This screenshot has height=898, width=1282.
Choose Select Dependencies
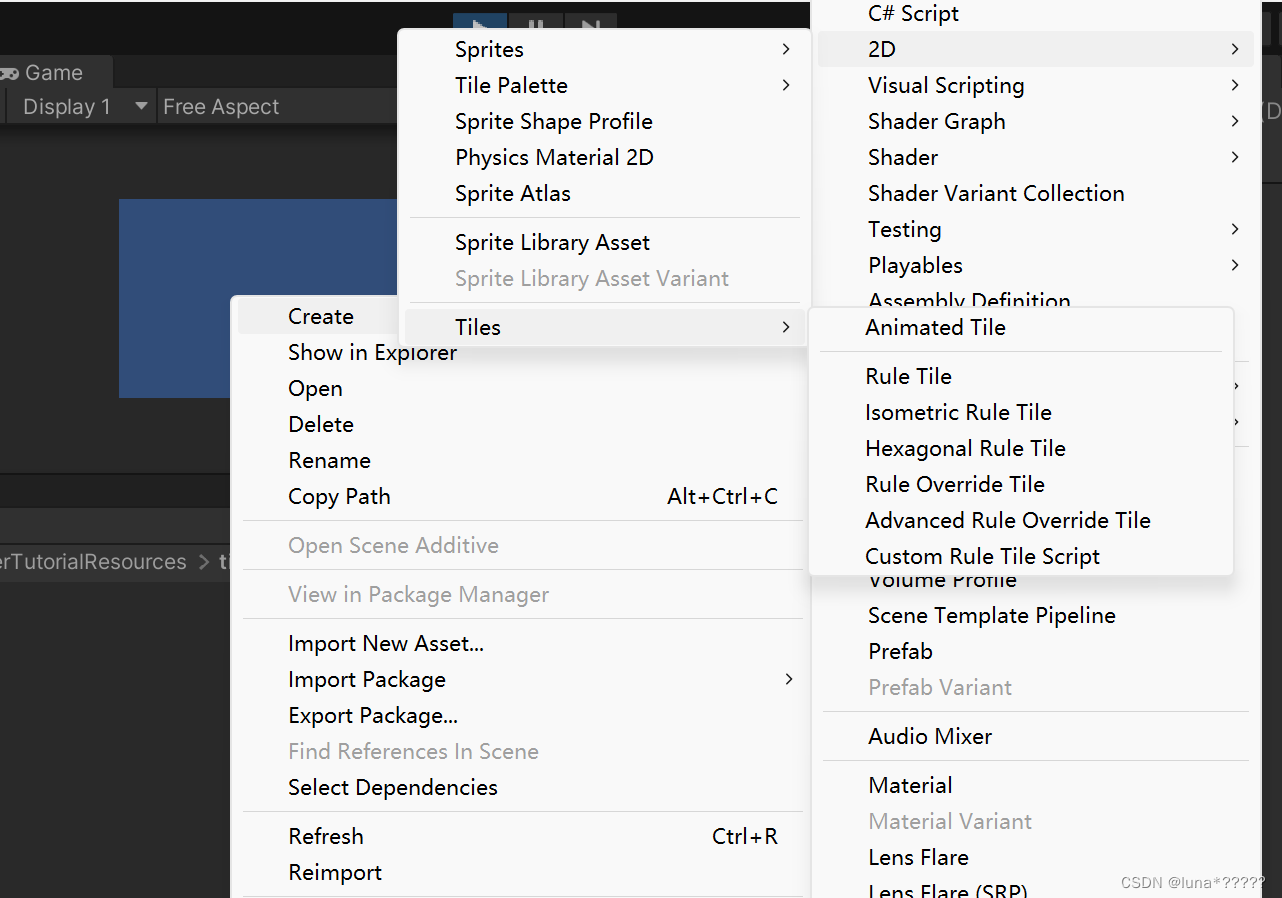click(521, 788)
